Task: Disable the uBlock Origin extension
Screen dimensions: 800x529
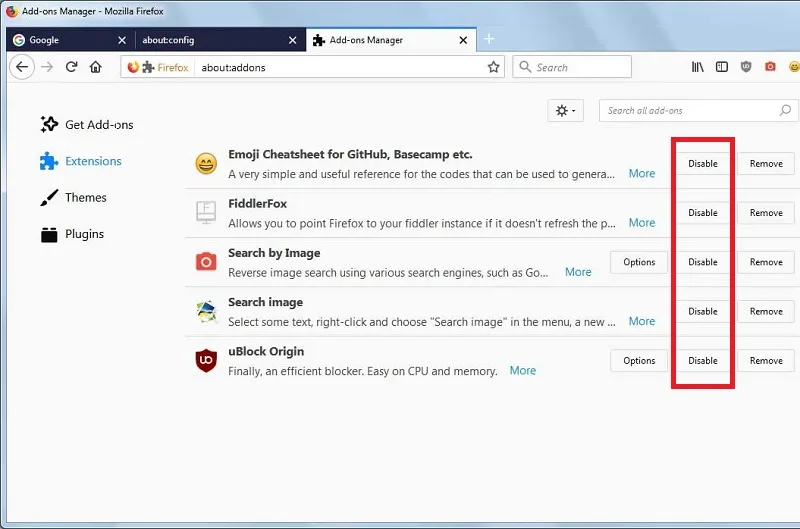Action: pyautogui.click(x=703, y=361)
